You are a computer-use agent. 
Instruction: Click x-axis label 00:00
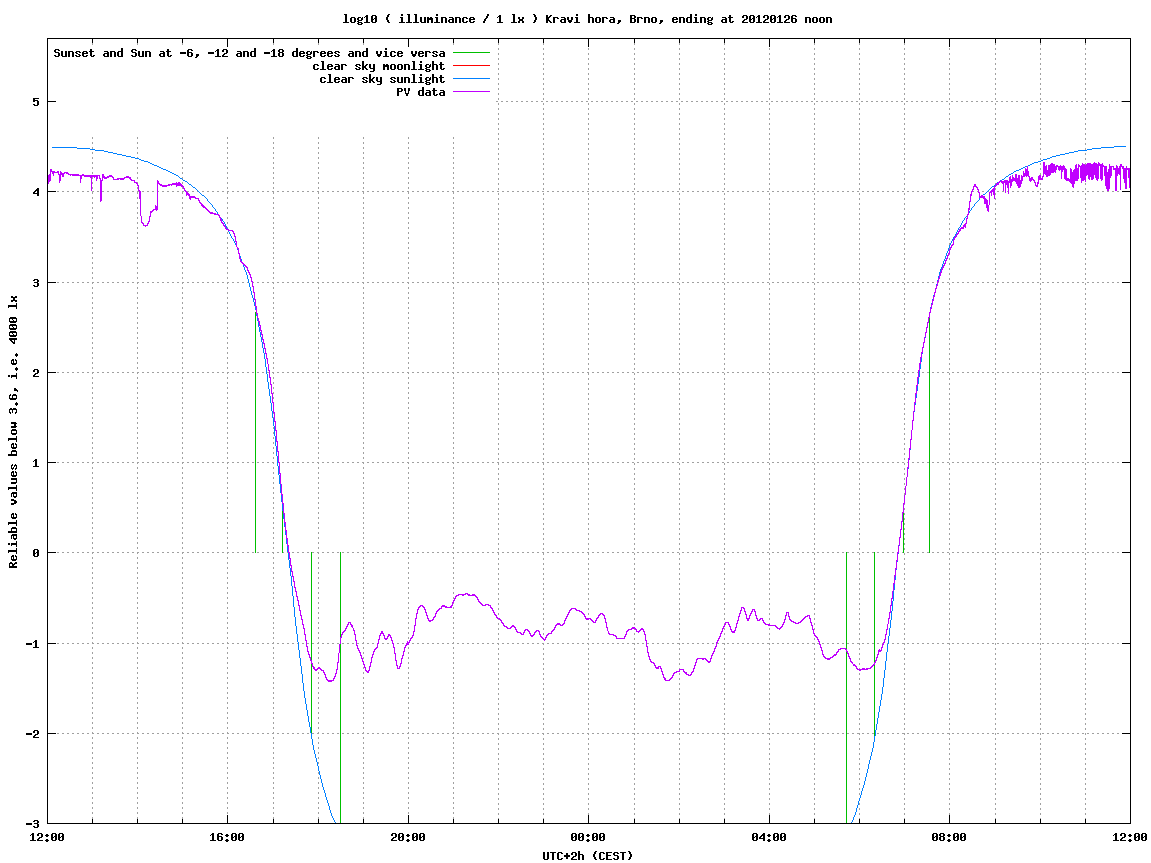click(x=589, y=837)
